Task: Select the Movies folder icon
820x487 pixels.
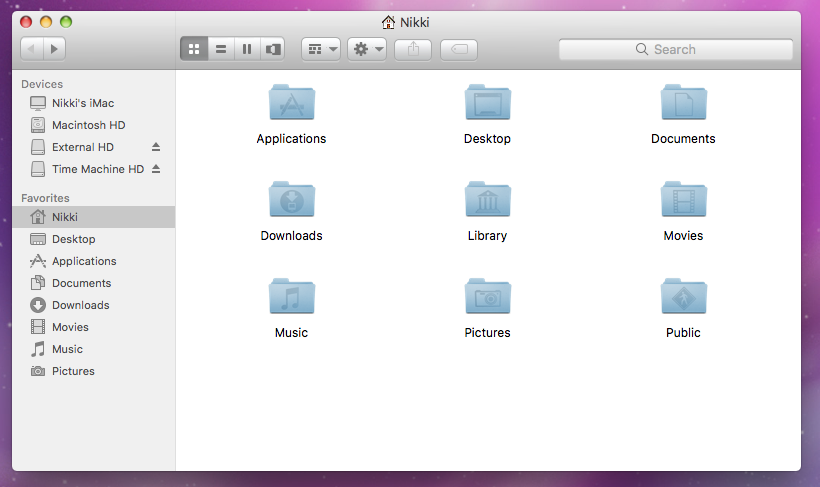Action: click(684, 199)
